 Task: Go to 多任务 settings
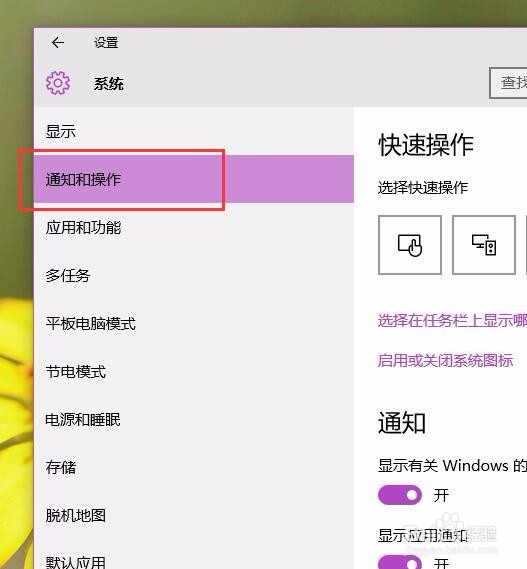tap(194, 275)
